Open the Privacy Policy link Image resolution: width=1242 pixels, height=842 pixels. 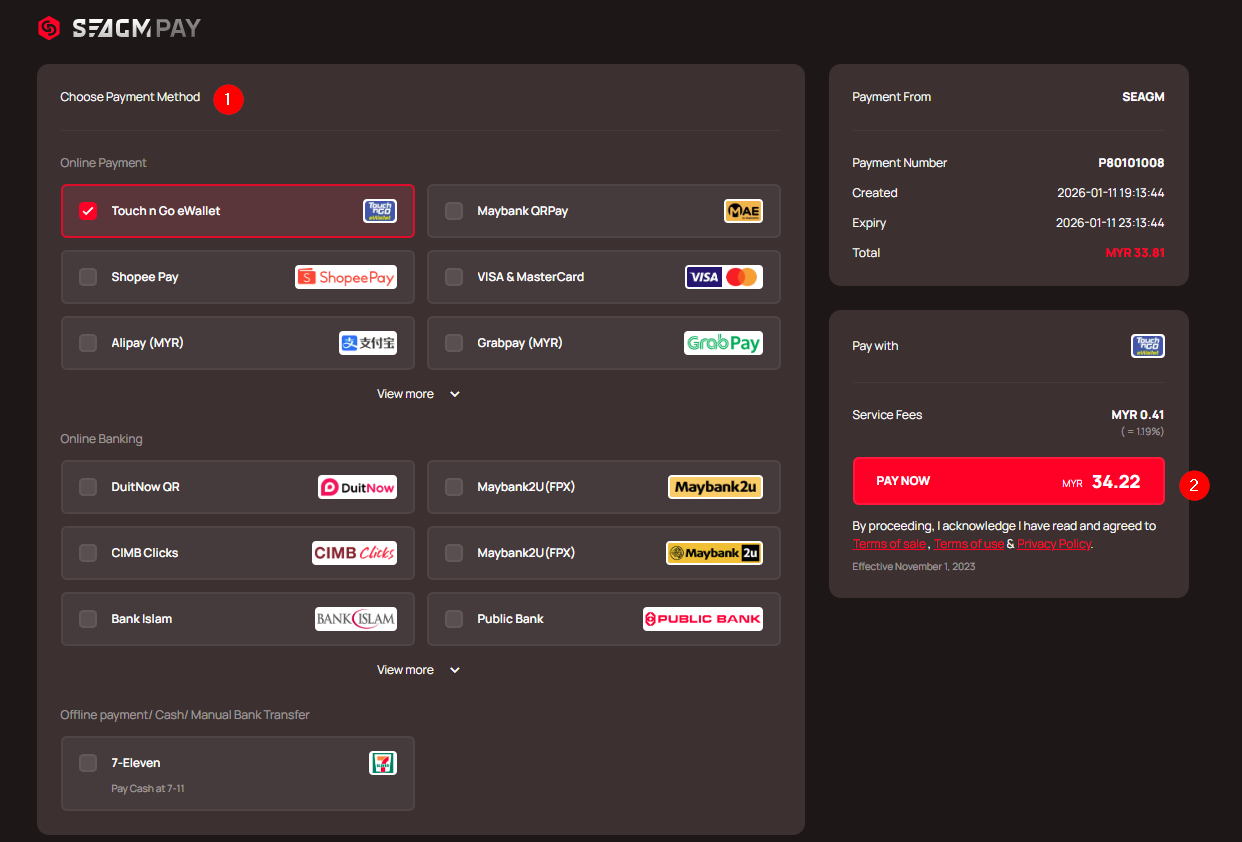(1053, 544)
